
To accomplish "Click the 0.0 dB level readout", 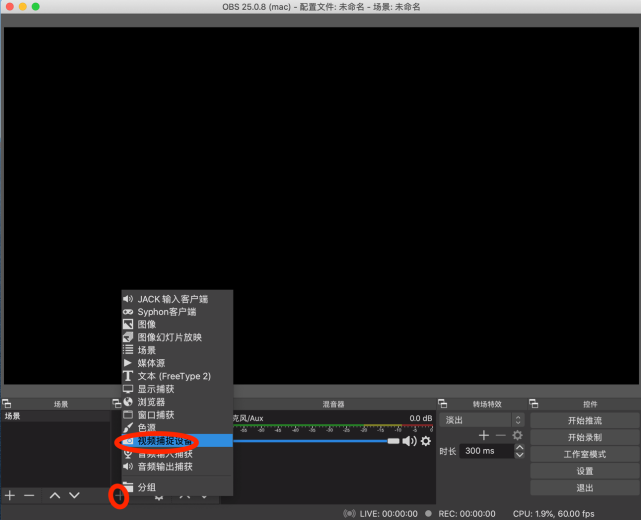I will [421, 418].
